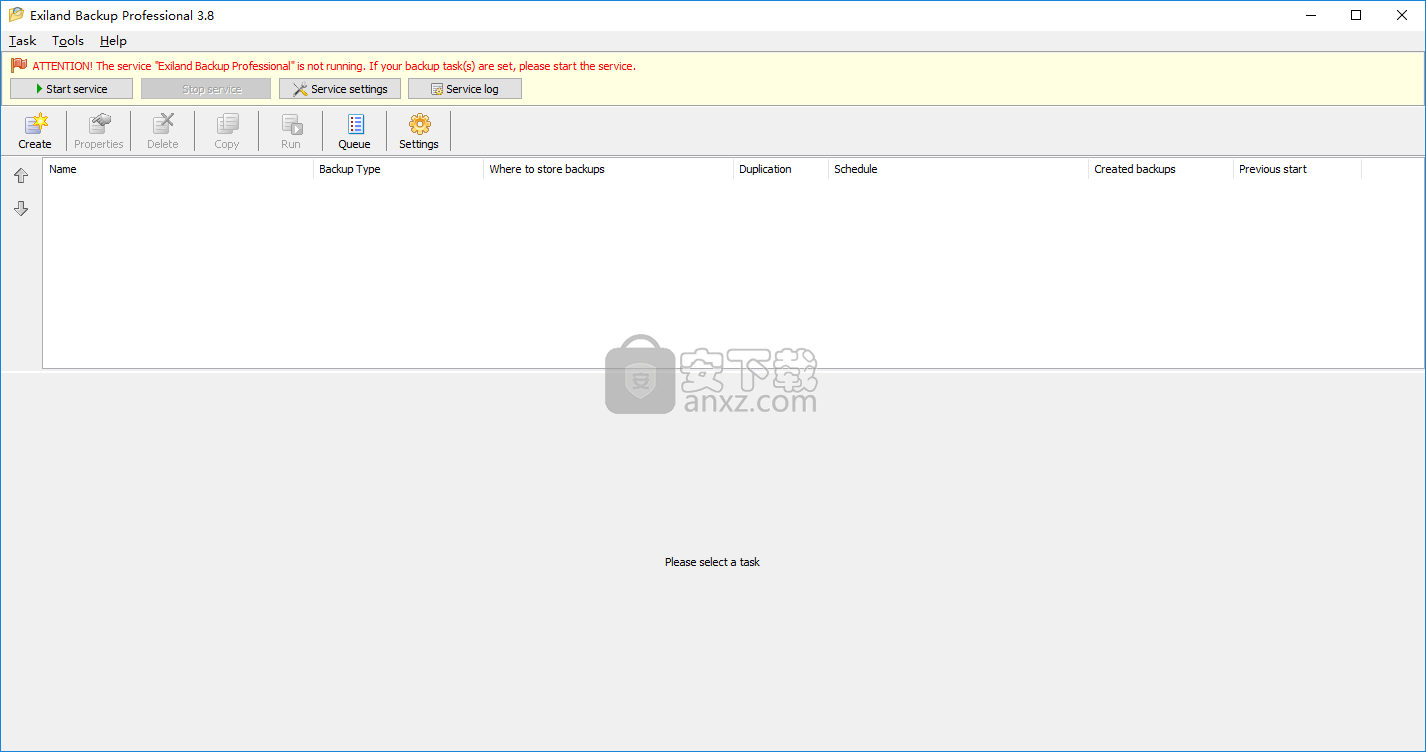Move task down with arrow
Screen dimensions: 1426x752
21,209
